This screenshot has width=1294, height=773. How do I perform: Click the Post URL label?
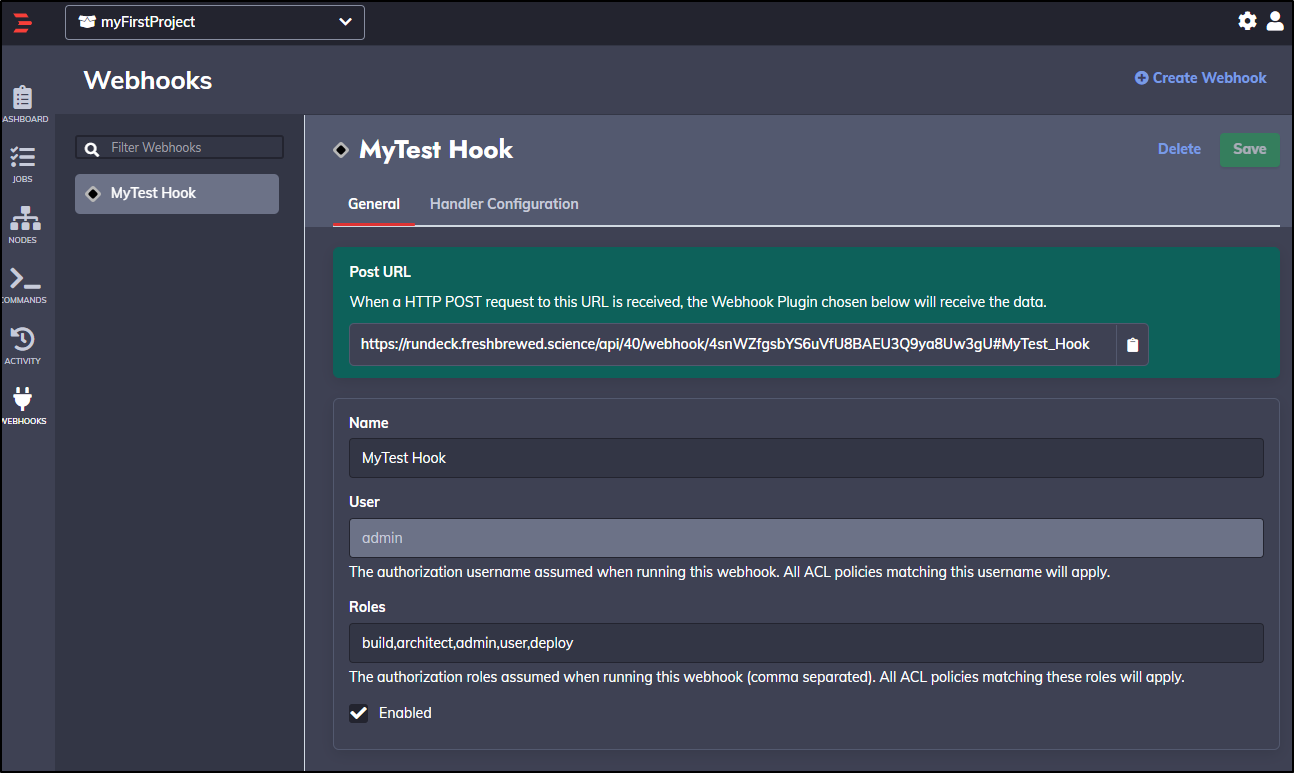380,272
